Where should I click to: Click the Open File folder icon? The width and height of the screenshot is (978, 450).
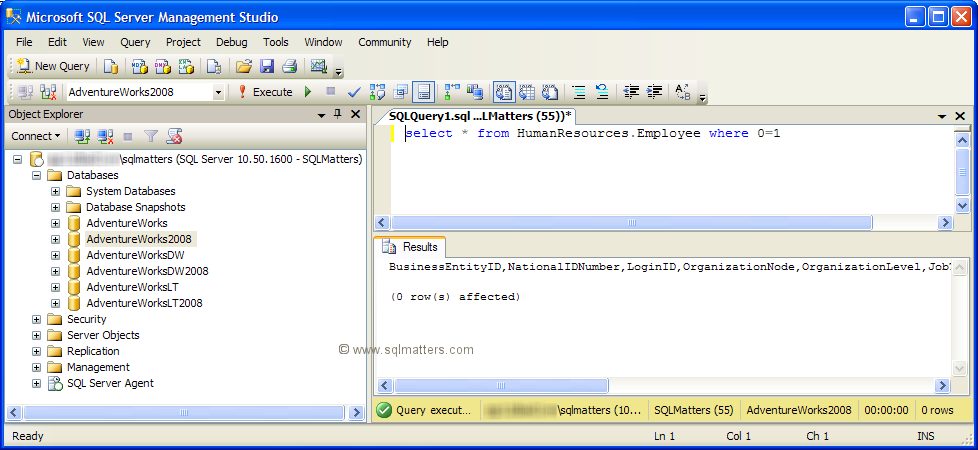click(243, 66)
